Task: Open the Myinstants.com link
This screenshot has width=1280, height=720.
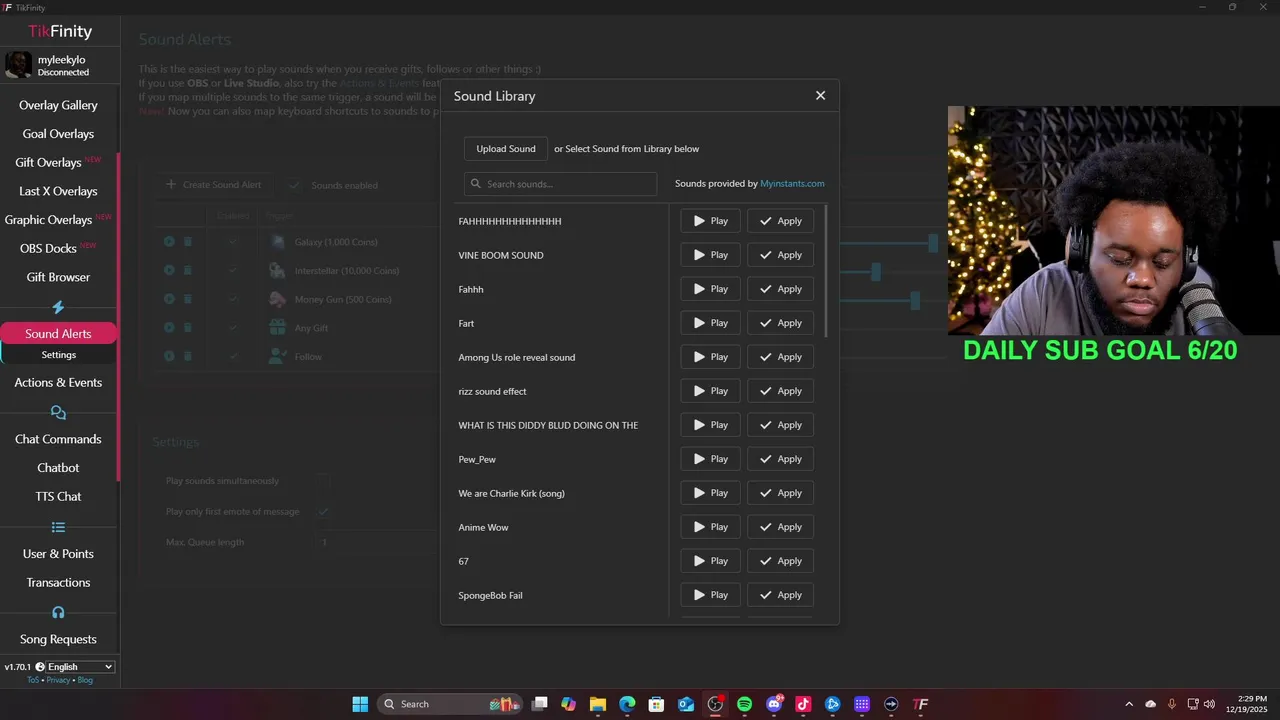Action: click(792, 184)
